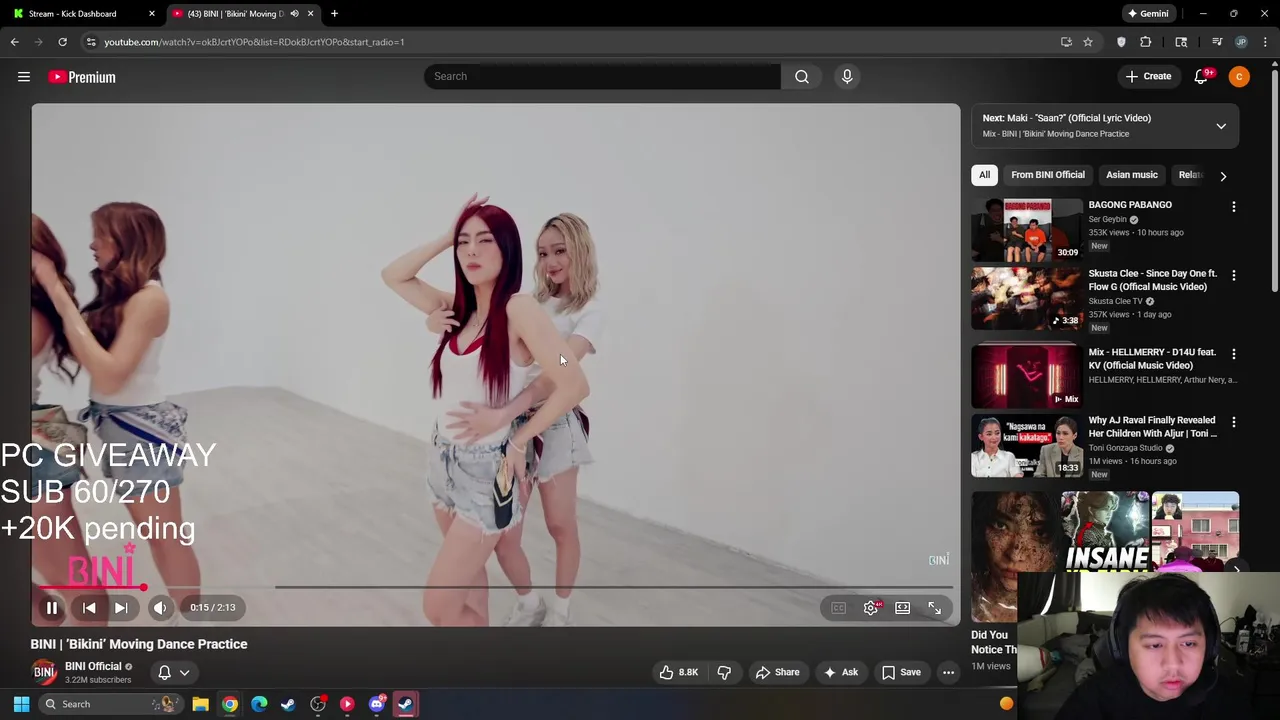Click the search magnifier button
The image size is (1280, 720).
(802, 76)
